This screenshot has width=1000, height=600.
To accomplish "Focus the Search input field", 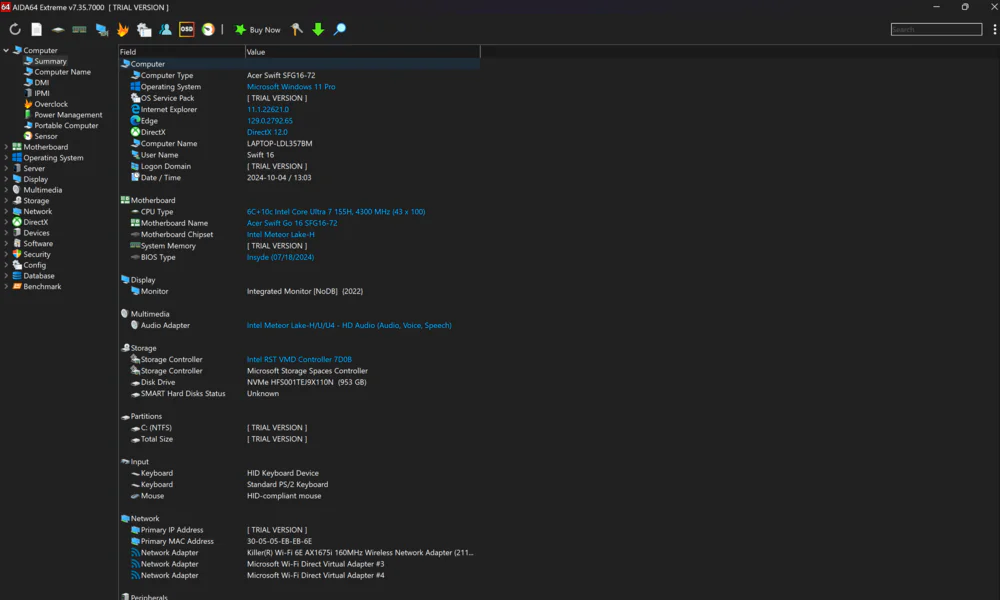I will click(936, 29).
